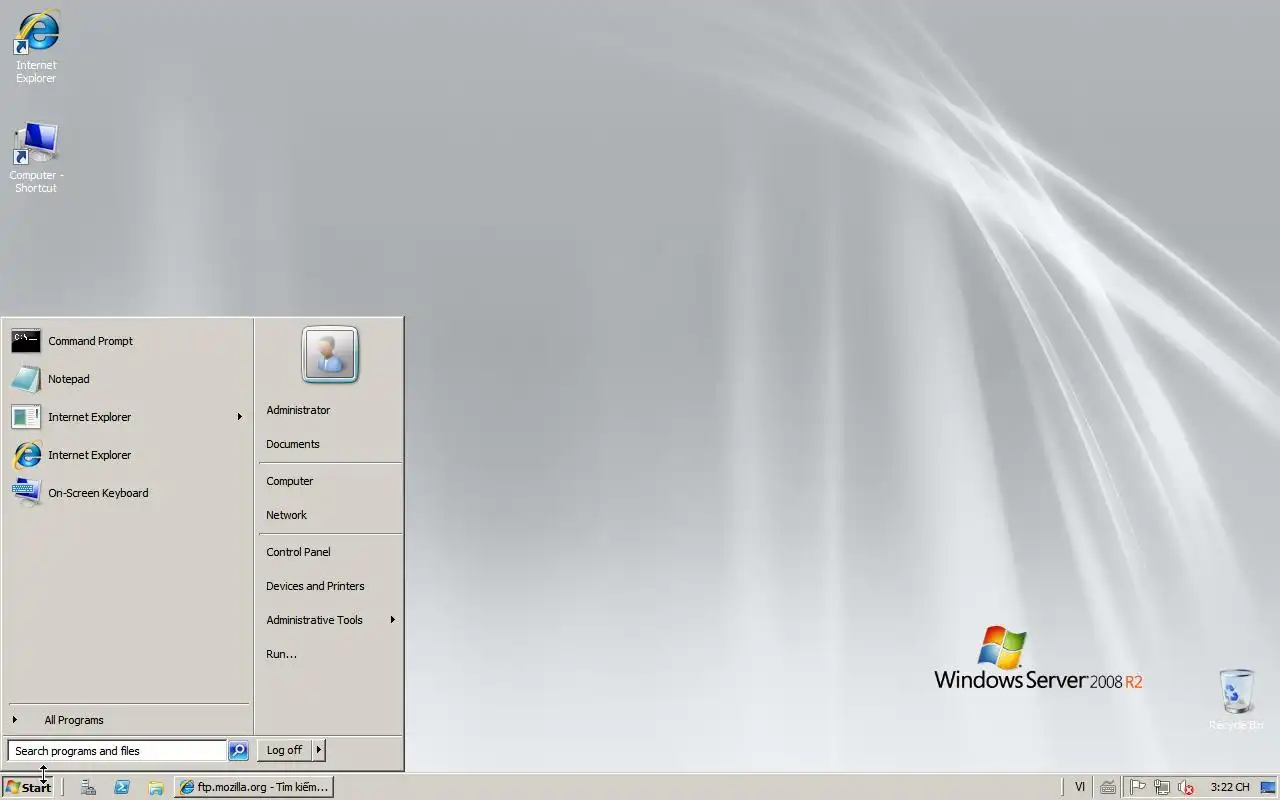Click the keyboard icon in the language bar

coord(1108,787)
